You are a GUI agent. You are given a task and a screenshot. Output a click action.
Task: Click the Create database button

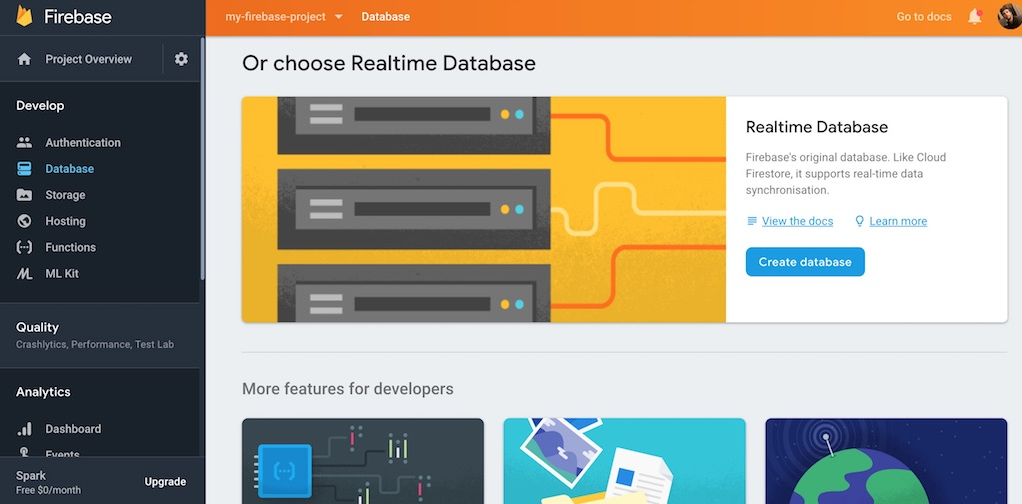(805, 262)
